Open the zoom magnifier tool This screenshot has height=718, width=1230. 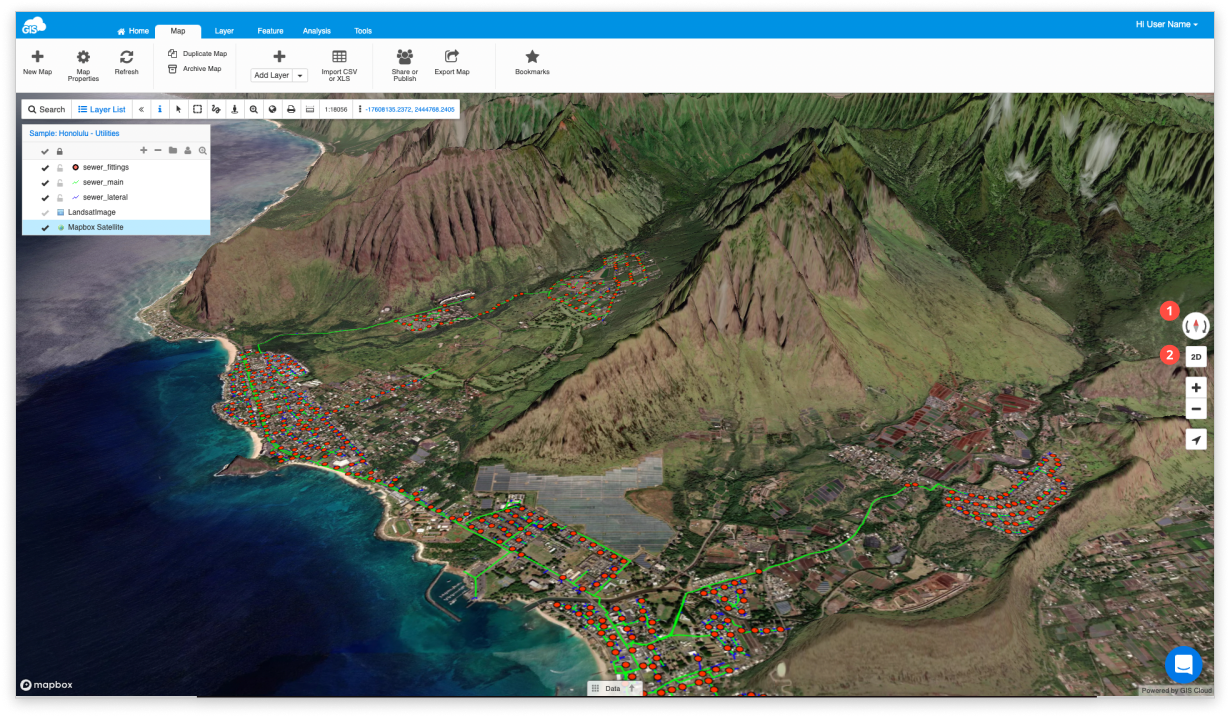click(x=254, y=109)
